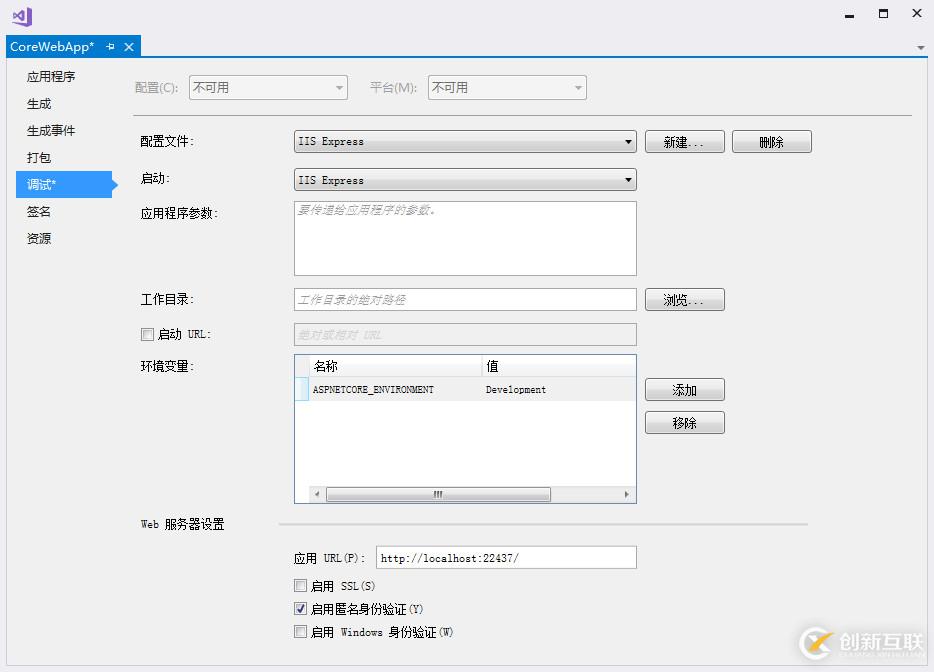Viewport: 934px width, 672px height.
Task: Enable the 启用 SSL checkbox
Action: (301, 585)
